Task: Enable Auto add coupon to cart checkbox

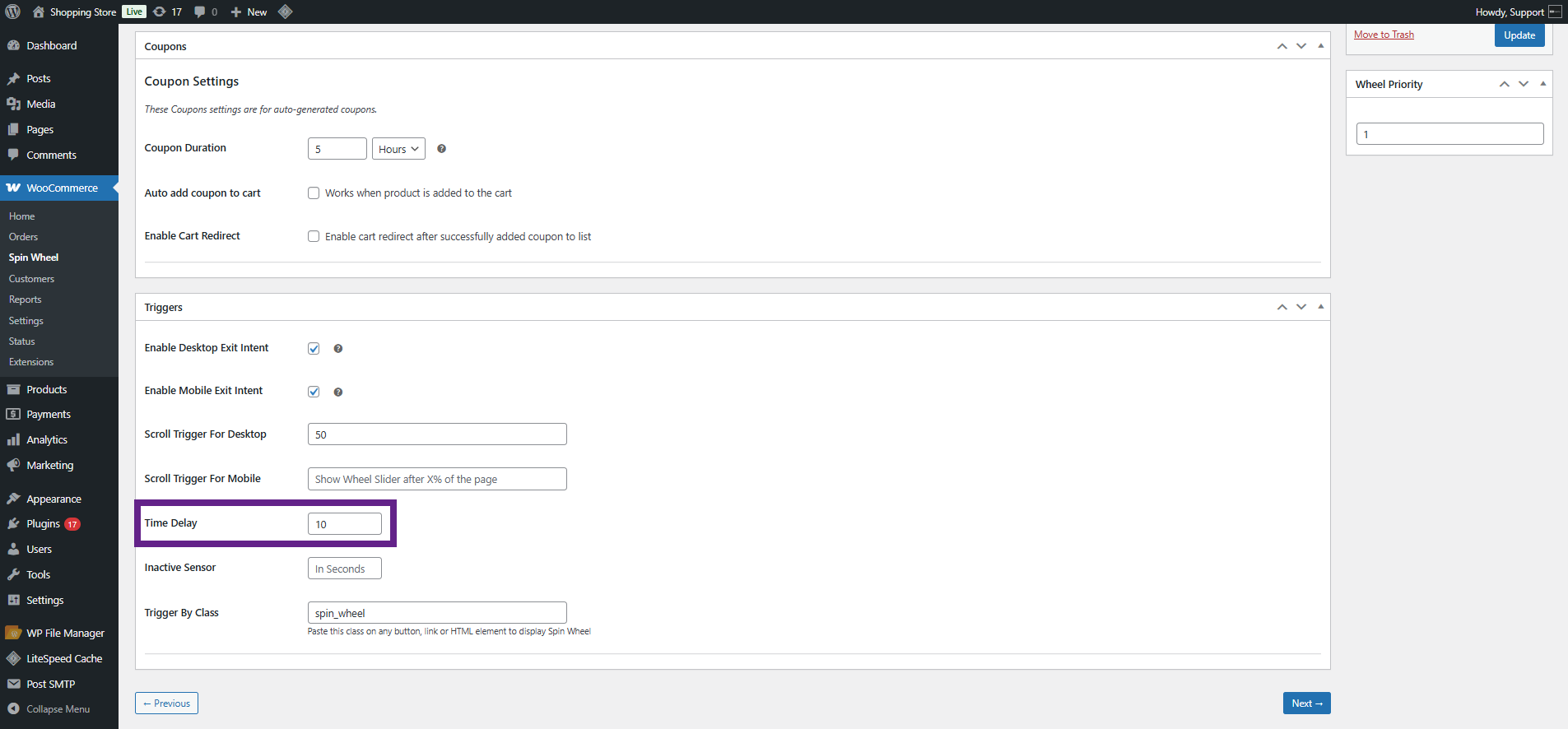Action: coord(314,193)
